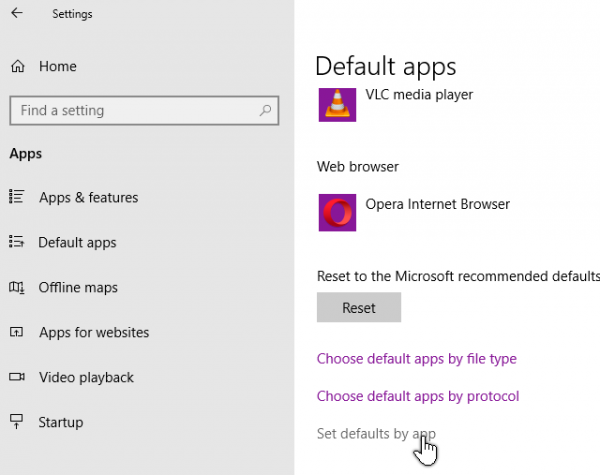Open the Apps & features page
Viewport: 600px width, 475px height.
pos(88,198)
